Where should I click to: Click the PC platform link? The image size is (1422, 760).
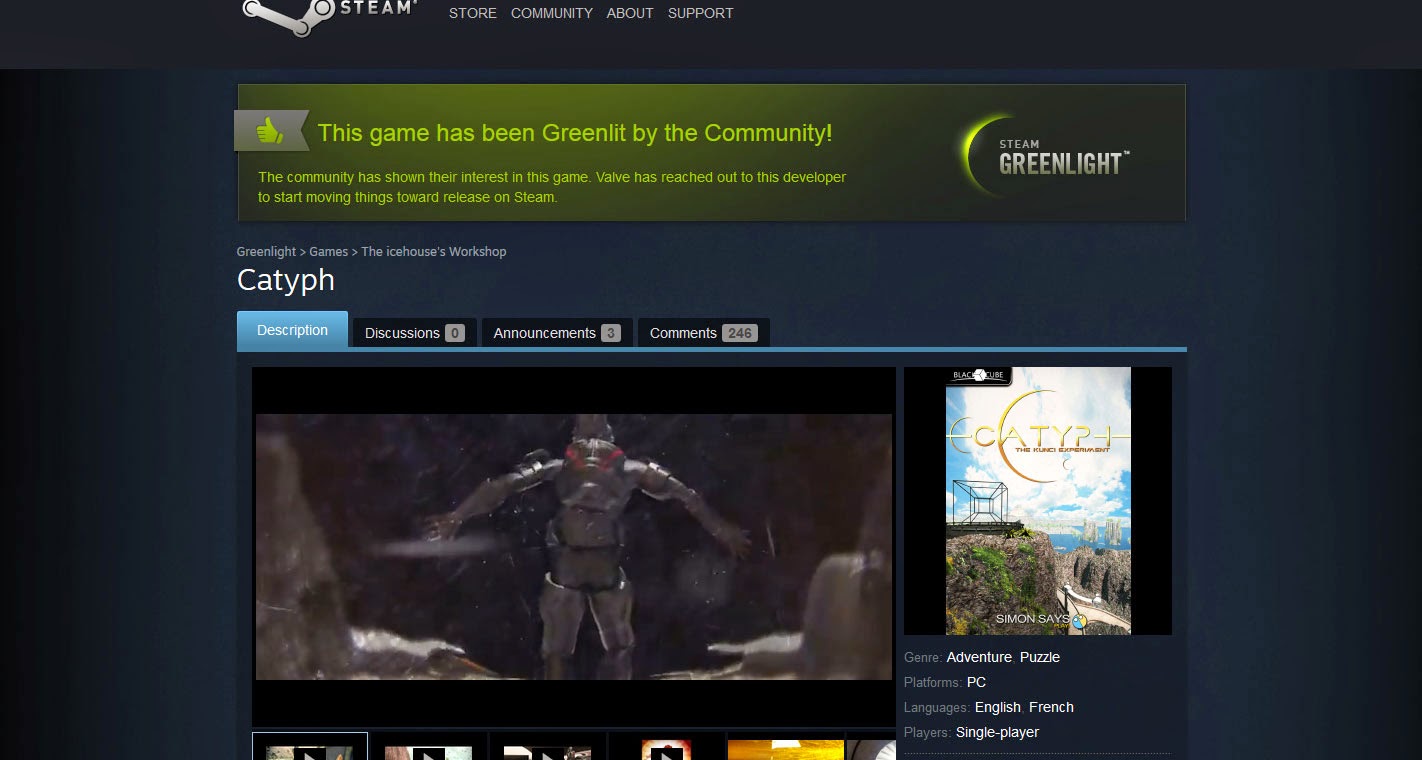point(976,682)
